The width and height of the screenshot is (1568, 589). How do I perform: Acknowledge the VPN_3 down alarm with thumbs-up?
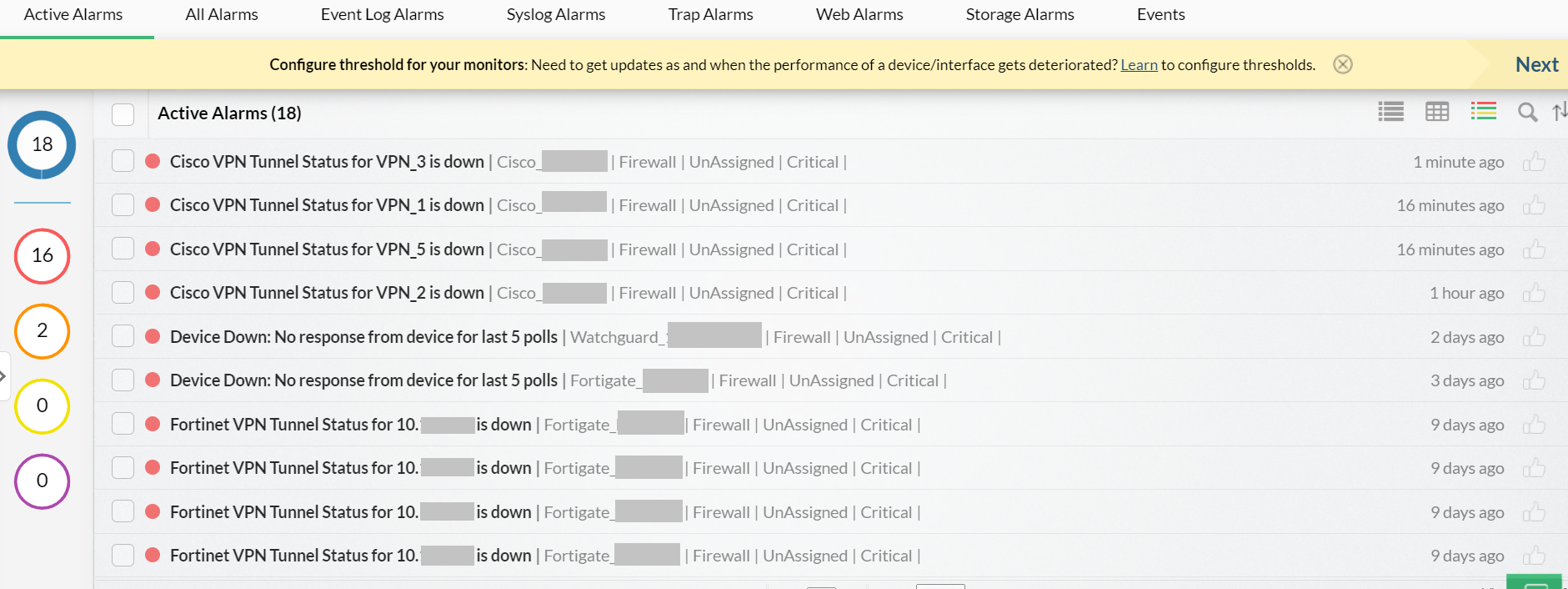(x=1535, y=162)
